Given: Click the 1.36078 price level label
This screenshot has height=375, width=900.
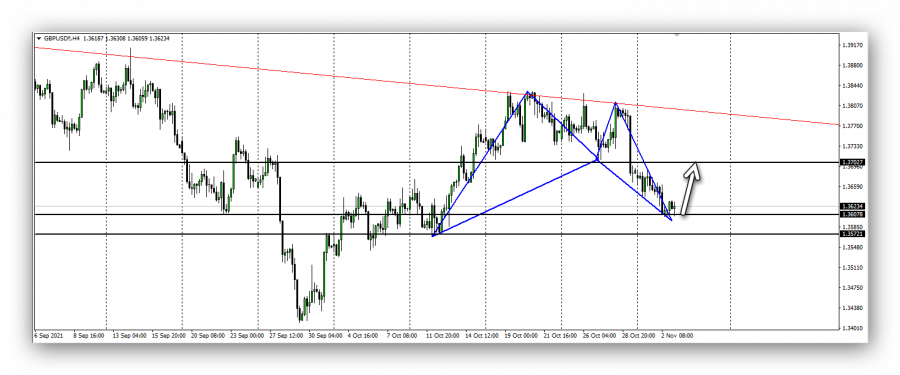Looking at the screenshot, I should pyautogui.click(x=852, y=214).
